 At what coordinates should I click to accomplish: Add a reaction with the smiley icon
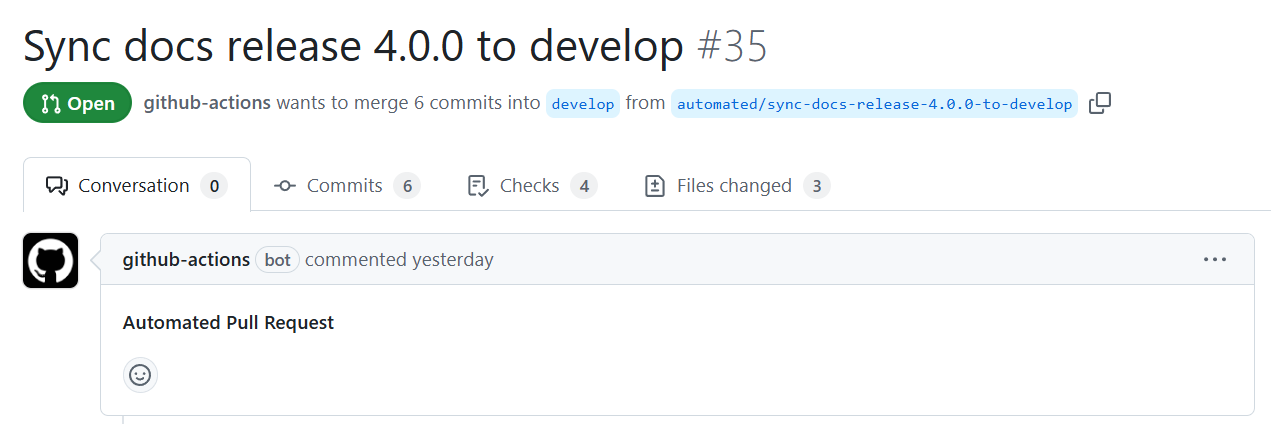[x=140, y=375]
